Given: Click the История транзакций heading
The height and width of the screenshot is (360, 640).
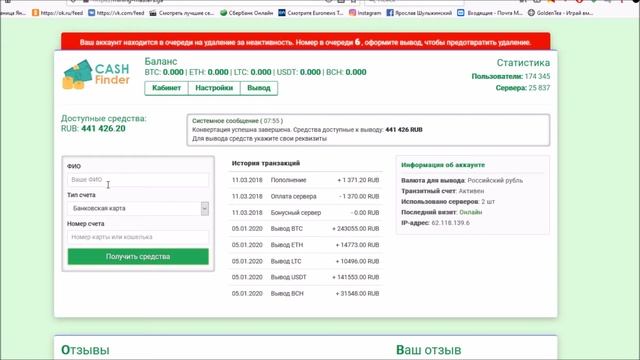Looking at the screenshot, I should 266,163.
